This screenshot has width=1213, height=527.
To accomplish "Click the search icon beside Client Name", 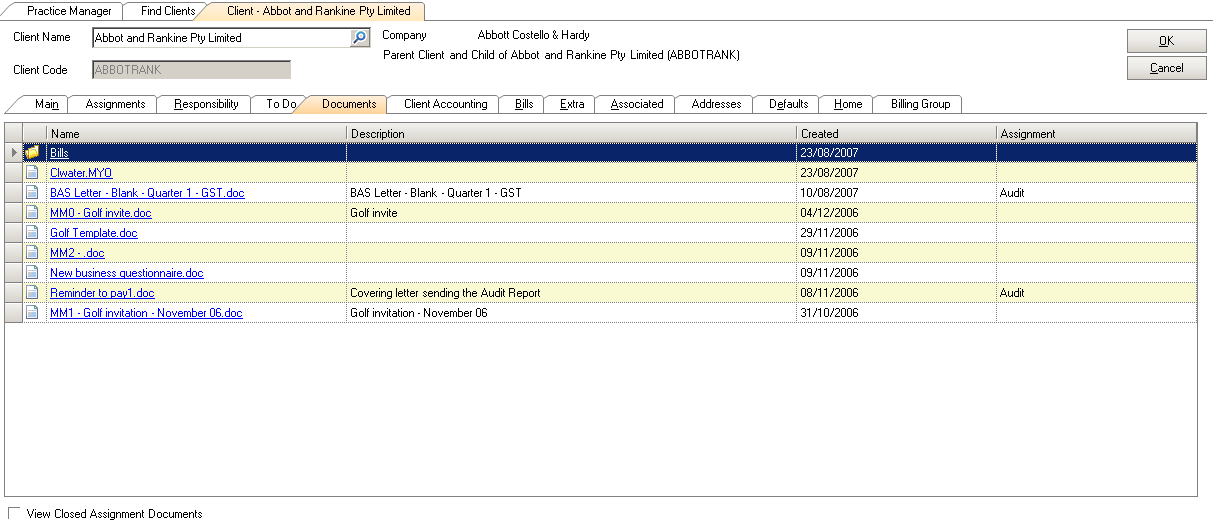I will 360,38.
